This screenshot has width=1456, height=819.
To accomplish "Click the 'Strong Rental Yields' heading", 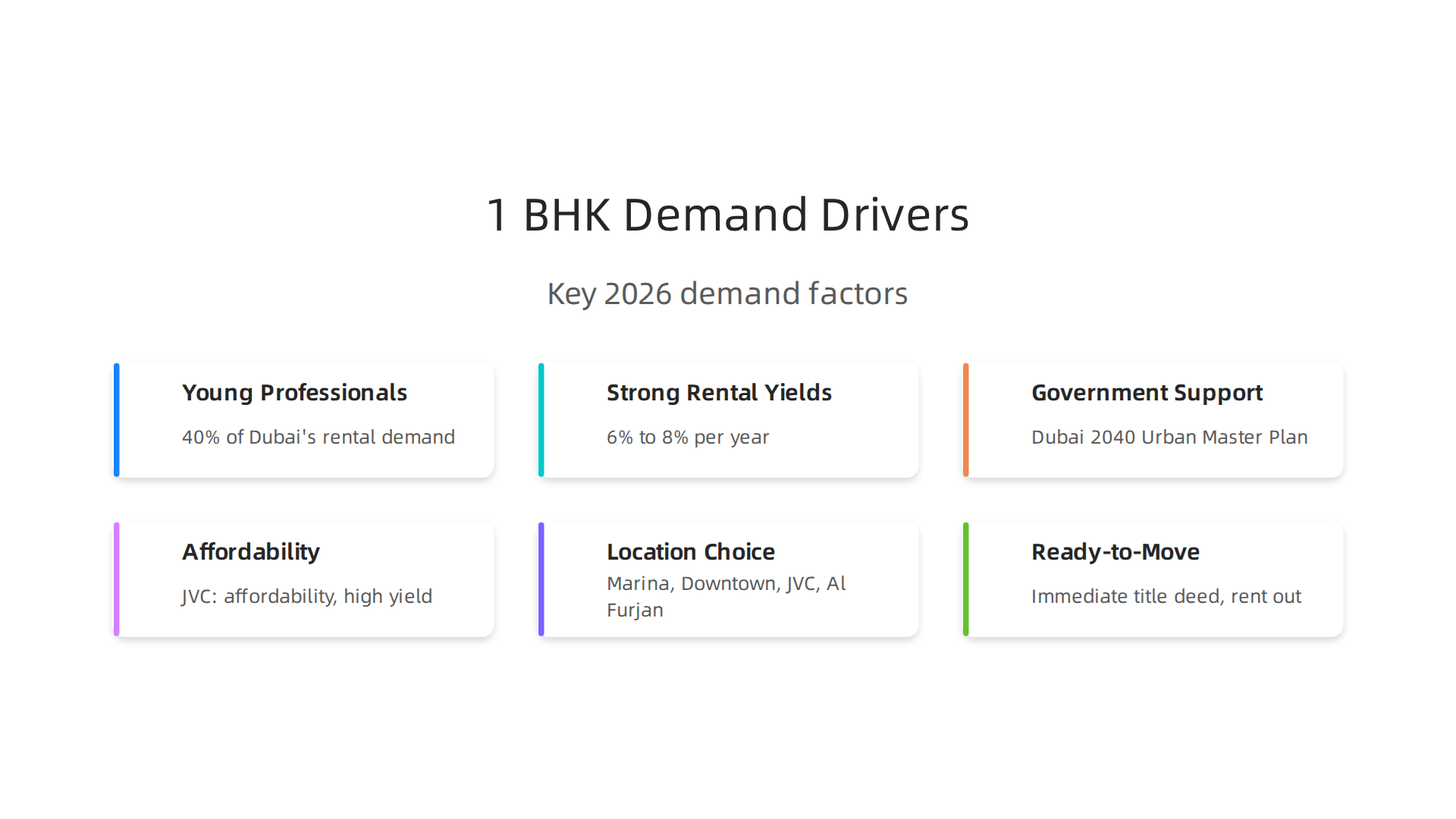I will [x=719, y=393].
